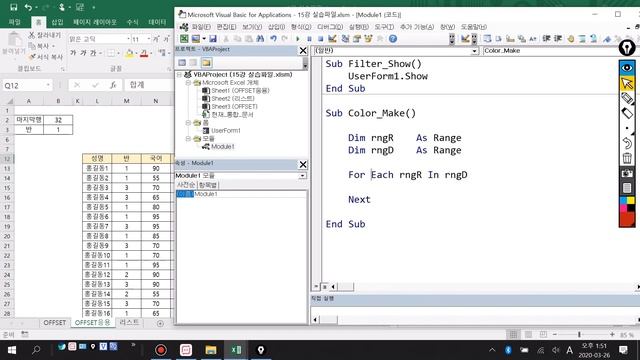Image resolution: width=640 pixels, height=360 pixels.
Task: Click the Toggle Breakpoint hand icon
Action: point(571,39)
